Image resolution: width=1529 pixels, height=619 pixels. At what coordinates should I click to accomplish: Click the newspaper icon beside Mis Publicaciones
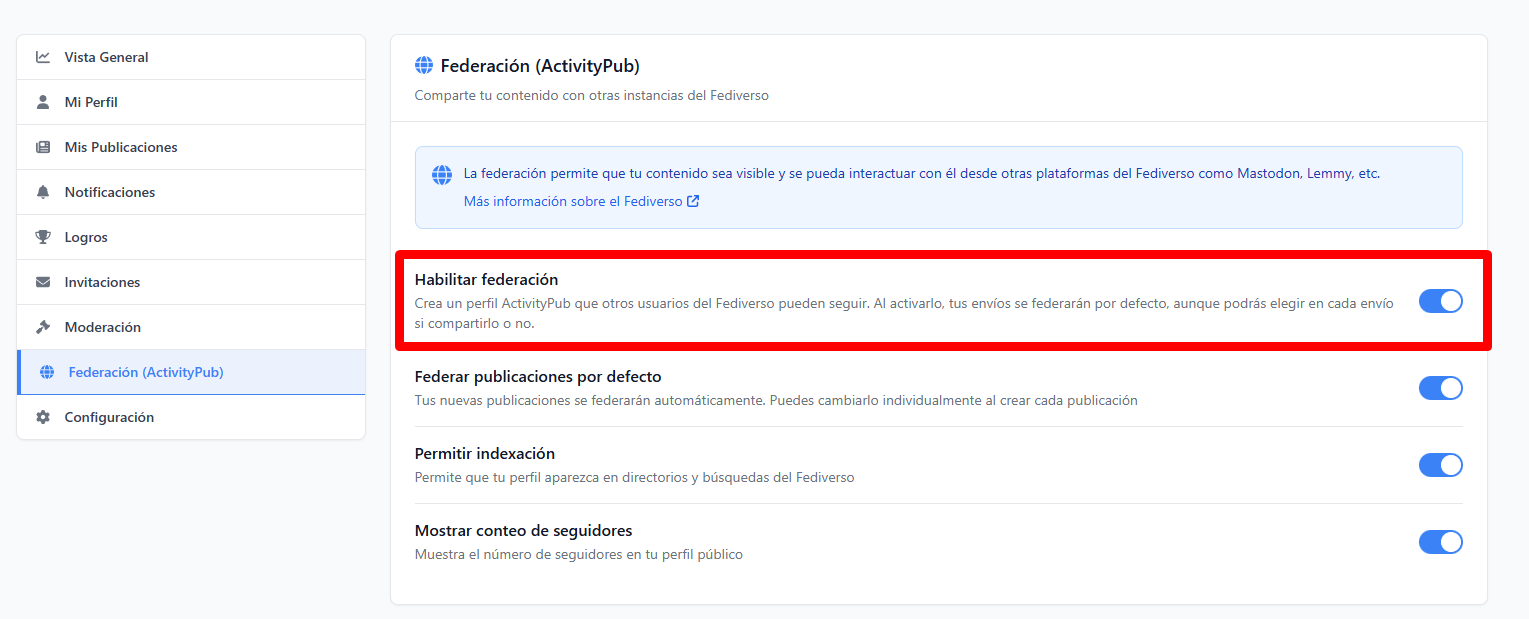point(43,147)
